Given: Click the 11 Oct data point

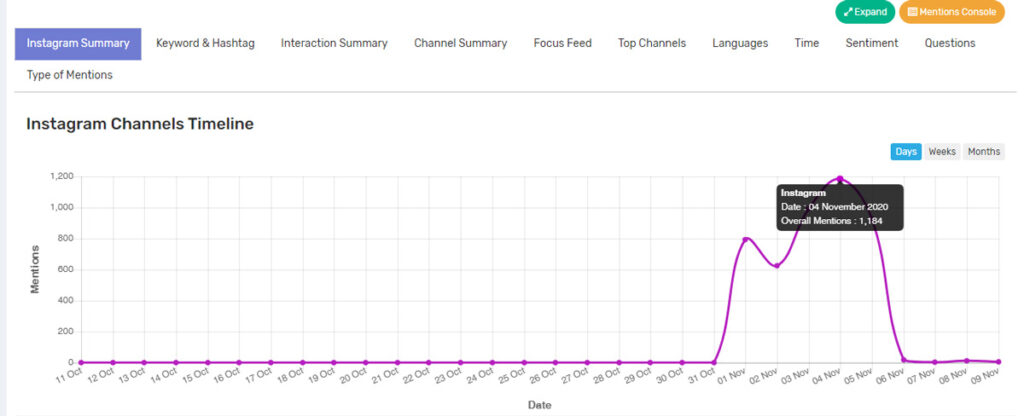Looking at the screenshot, I should pyautogui.click(x=81, y=362).
